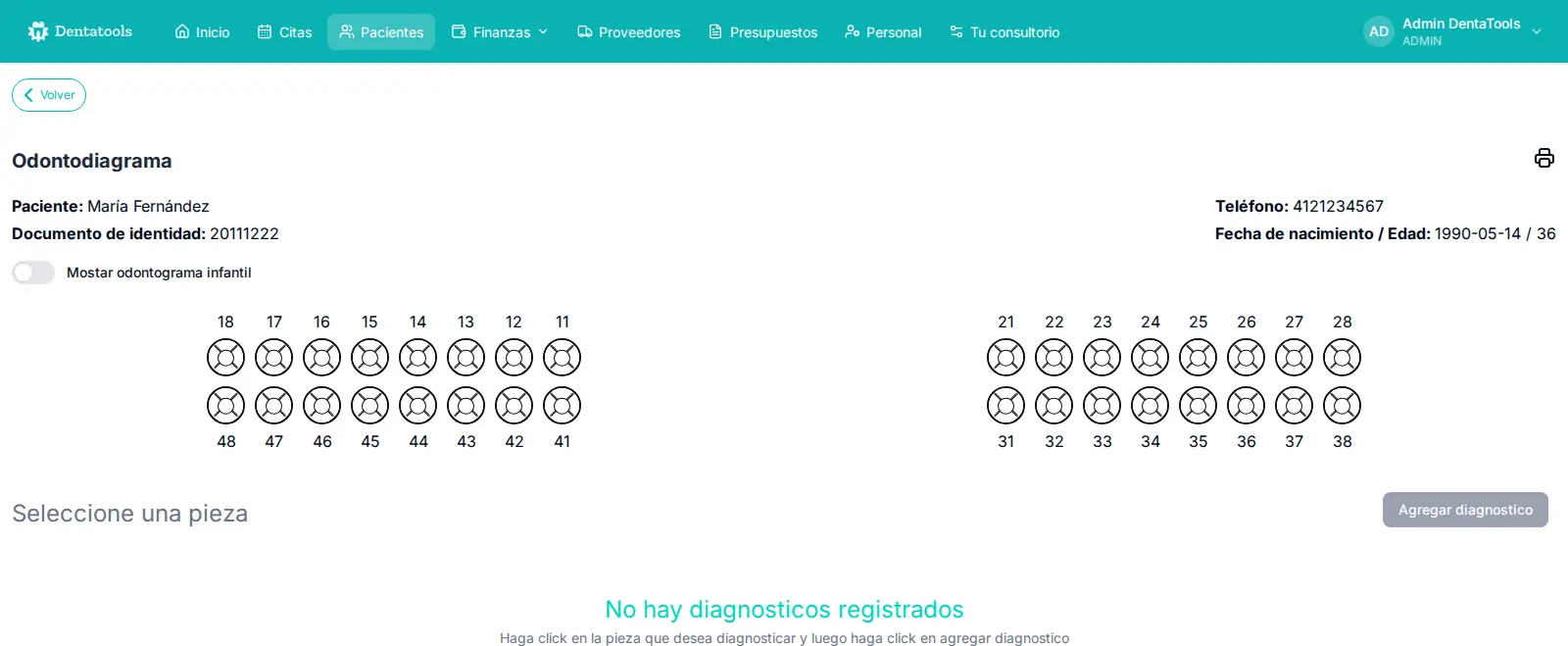Toggle Mostar odontograma infantil switch
1568x646 pixels.
(33, 273)
